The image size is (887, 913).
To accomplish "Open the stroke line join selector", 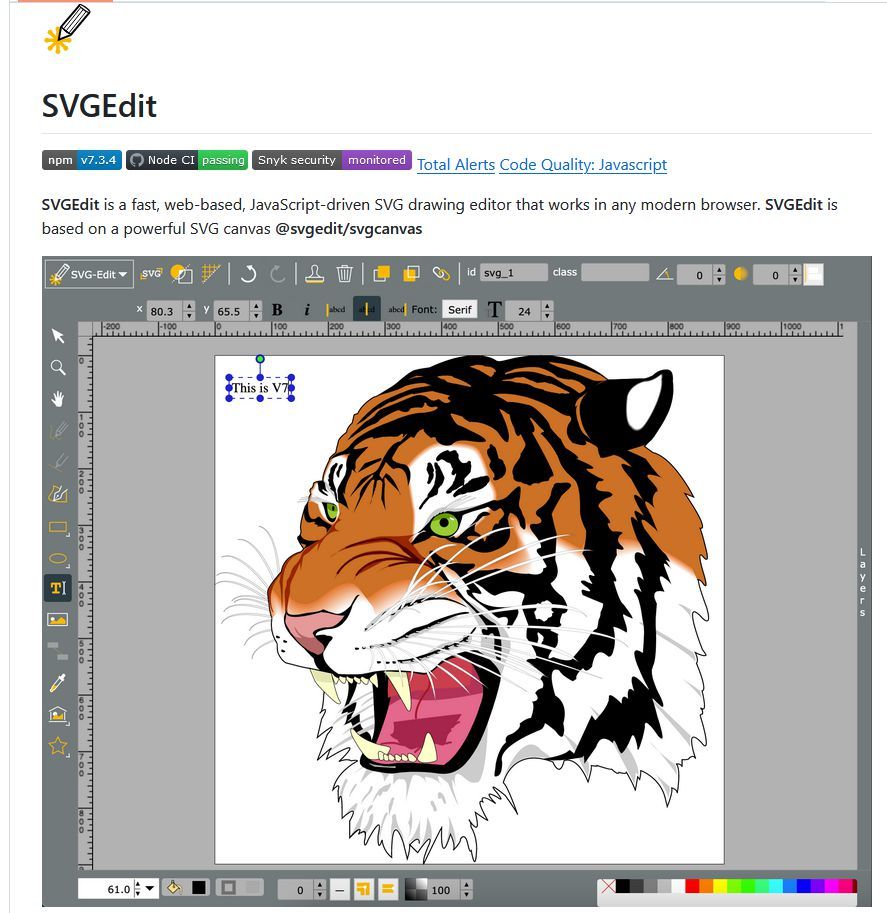I will (363, 889).
